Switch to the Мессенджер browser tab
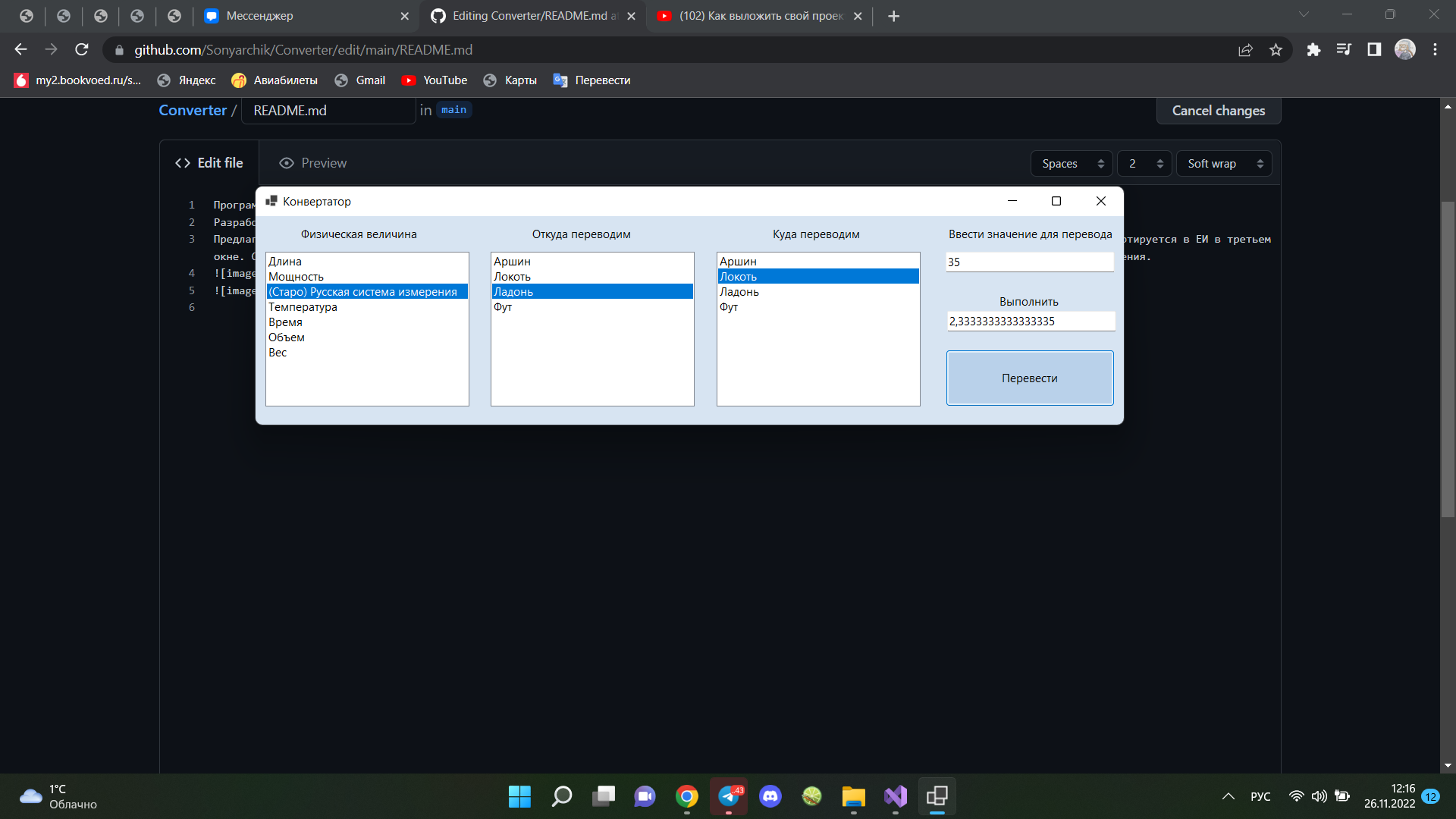Viewport: 1456px width, 819px height. pos(258,15)
